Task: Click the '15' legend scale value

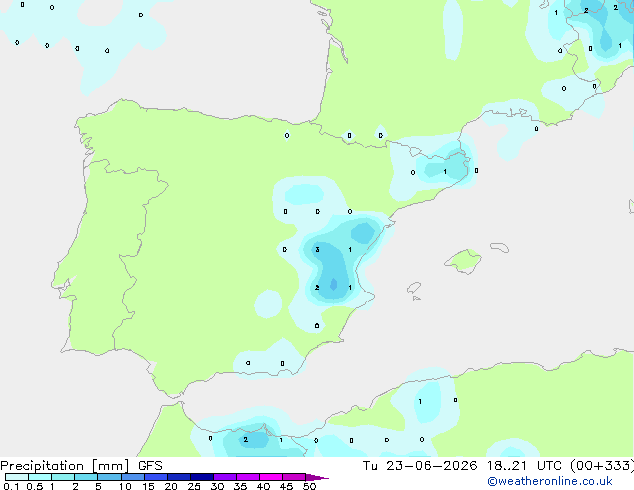Action: (148, 486)
